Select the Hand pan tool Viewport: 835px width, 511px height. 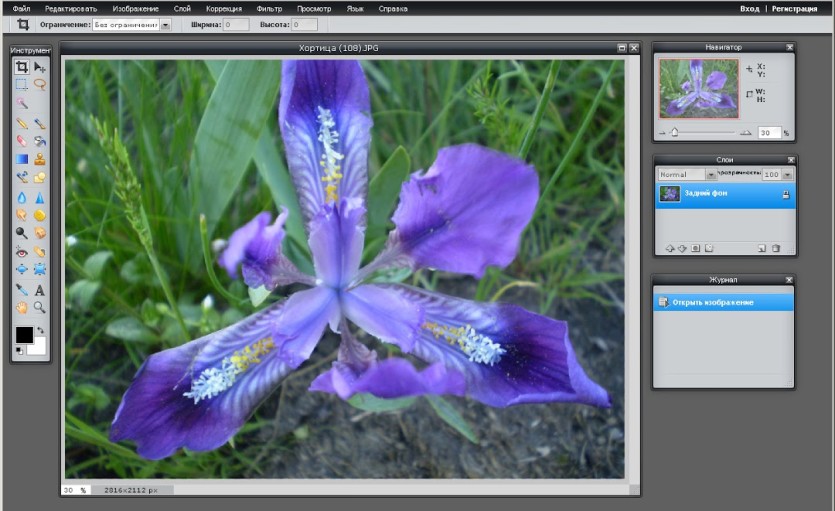21,308
